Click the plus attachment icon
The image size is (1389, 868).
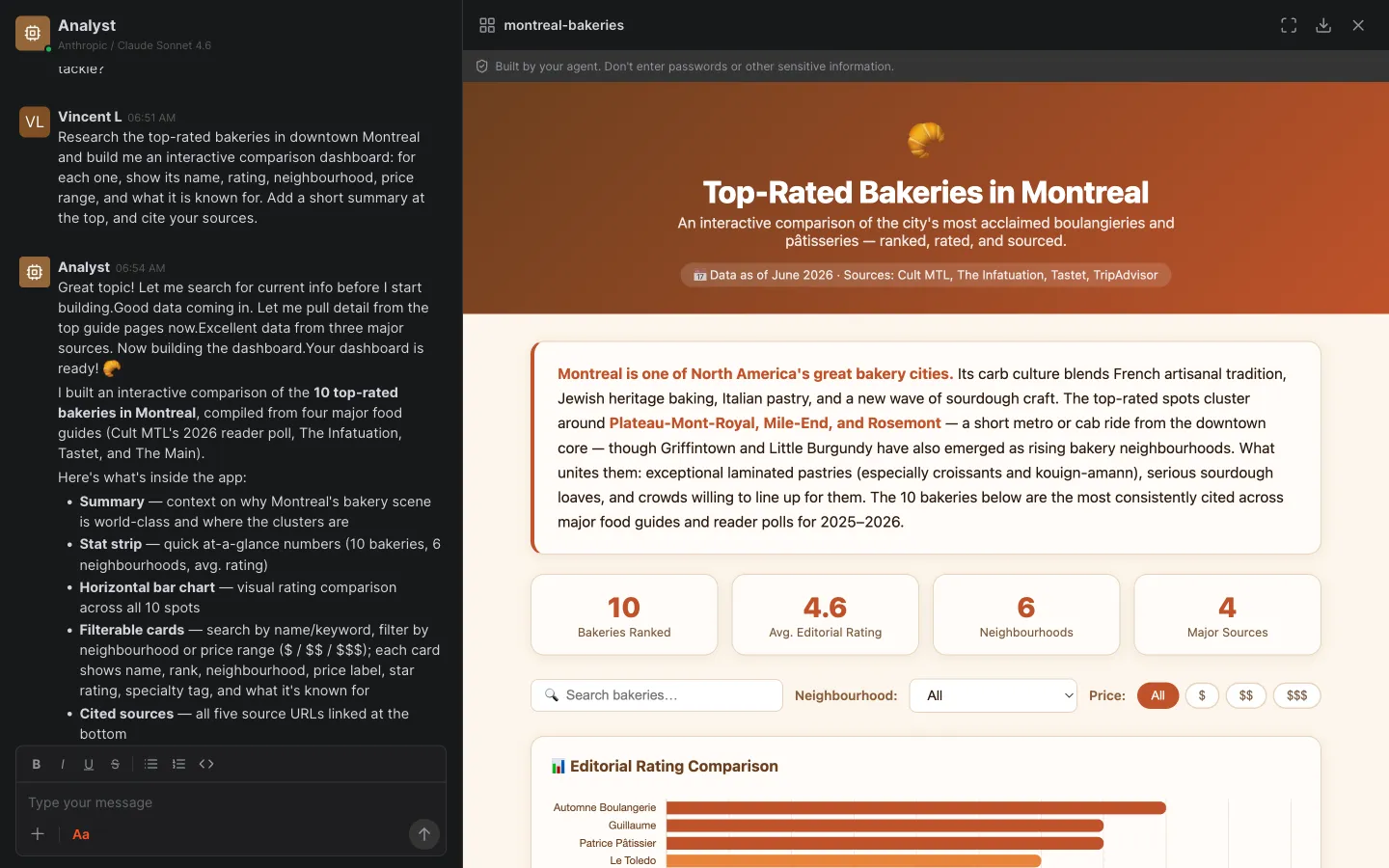coord(38,834)
